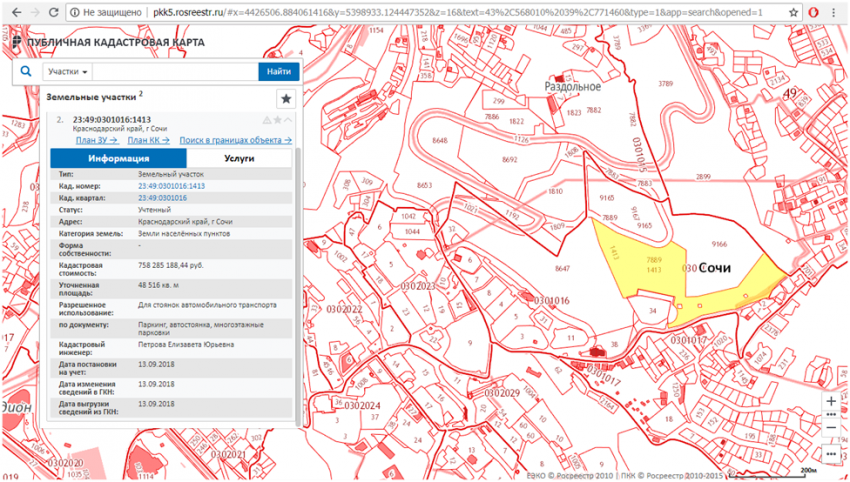Open the План ЗУ link
850x482 pixels.
[x=96, y=140]
